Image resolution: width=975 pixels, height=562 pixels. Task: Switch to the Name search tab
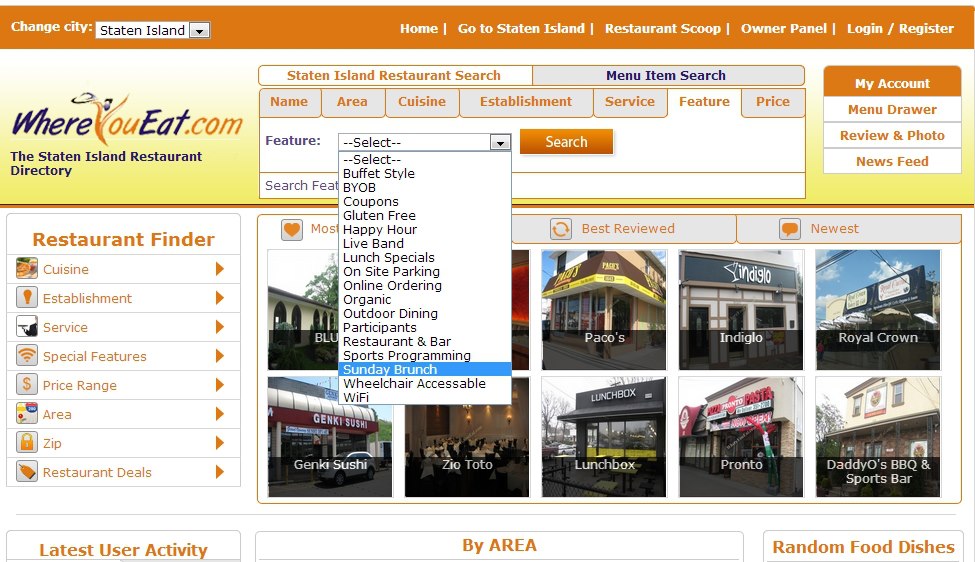point(289,102)
